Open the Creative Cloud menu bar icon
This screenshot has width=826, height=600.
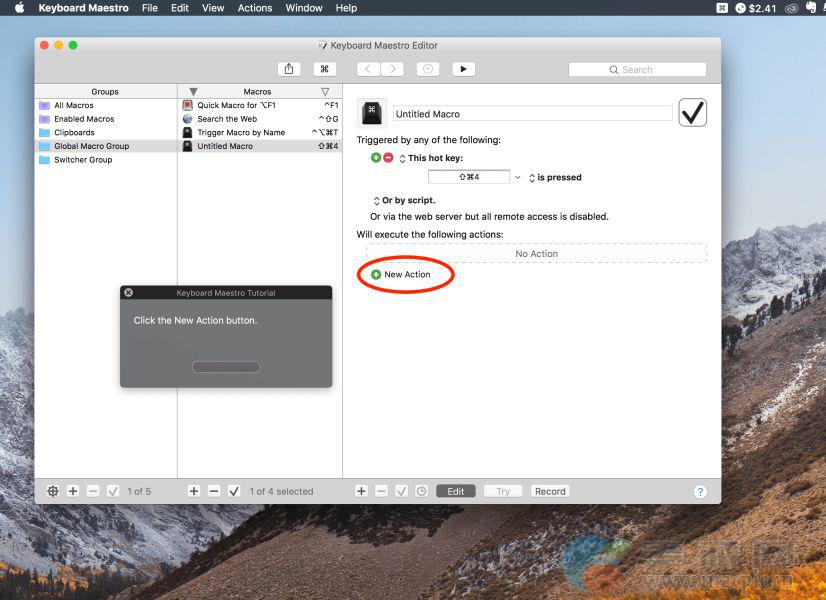coord(792,8)
